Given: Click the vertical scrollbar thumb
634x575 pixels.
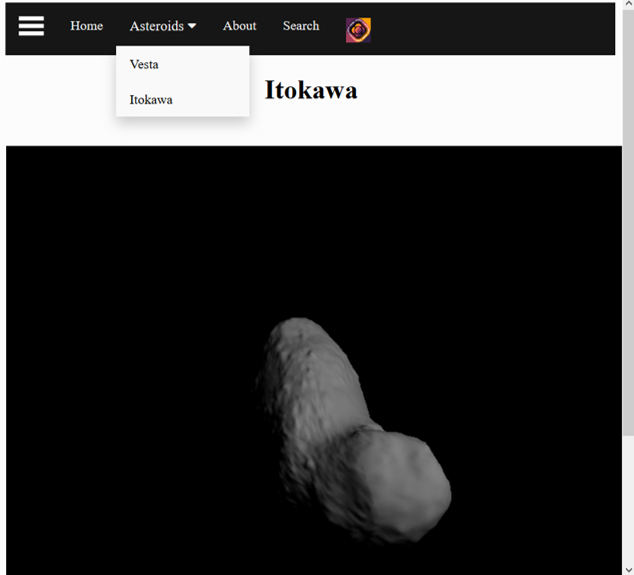Looking at the screenshot, I should [x=628, y=222].
